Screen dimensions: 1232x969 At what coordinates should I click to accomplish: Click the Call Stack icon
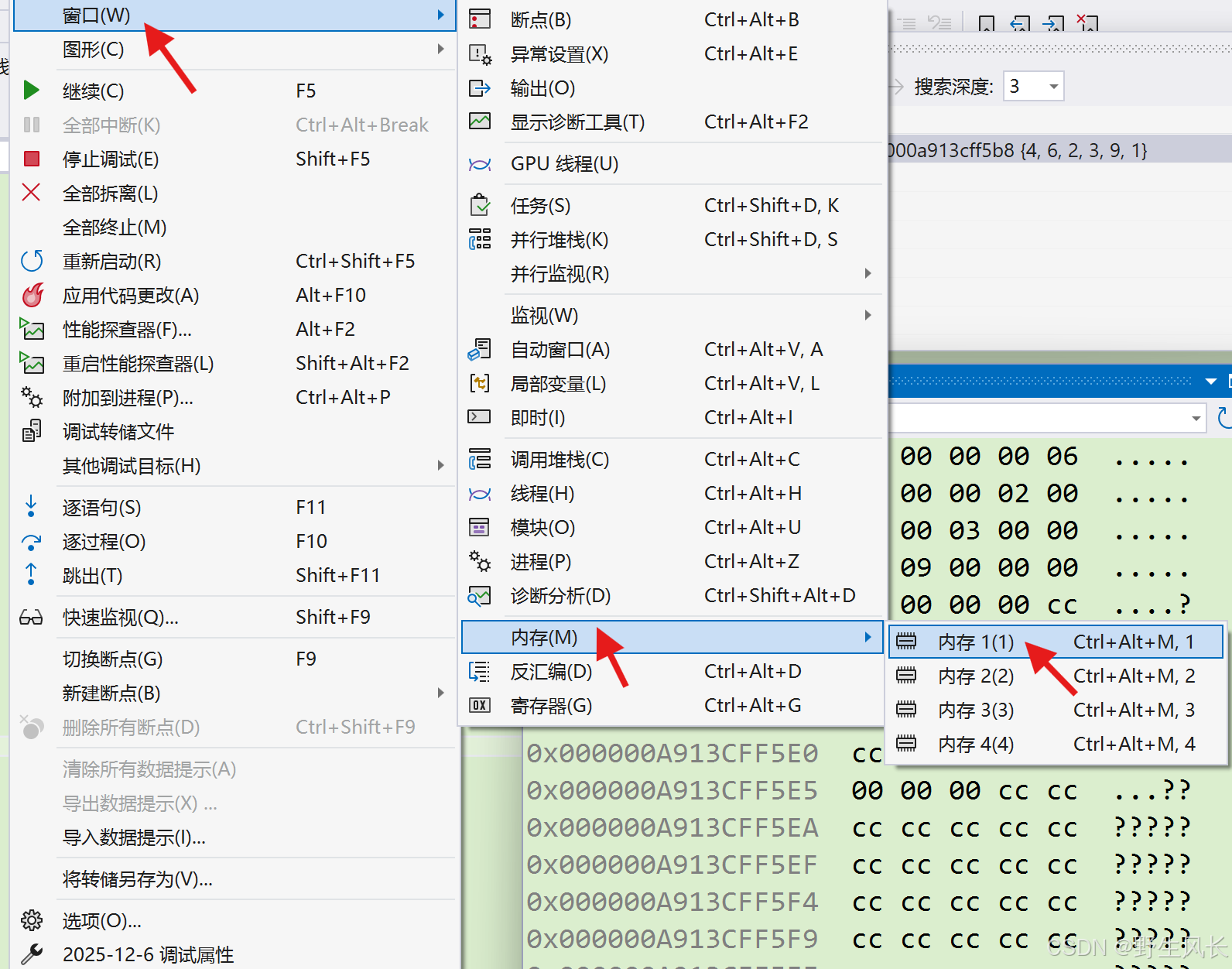[x=480, y=459]
